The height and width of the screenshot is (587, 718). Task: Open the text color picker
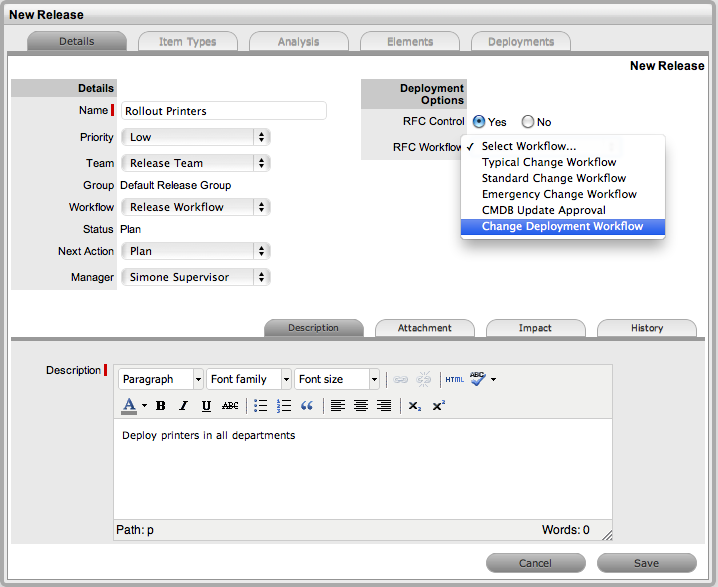click(144, 405)
